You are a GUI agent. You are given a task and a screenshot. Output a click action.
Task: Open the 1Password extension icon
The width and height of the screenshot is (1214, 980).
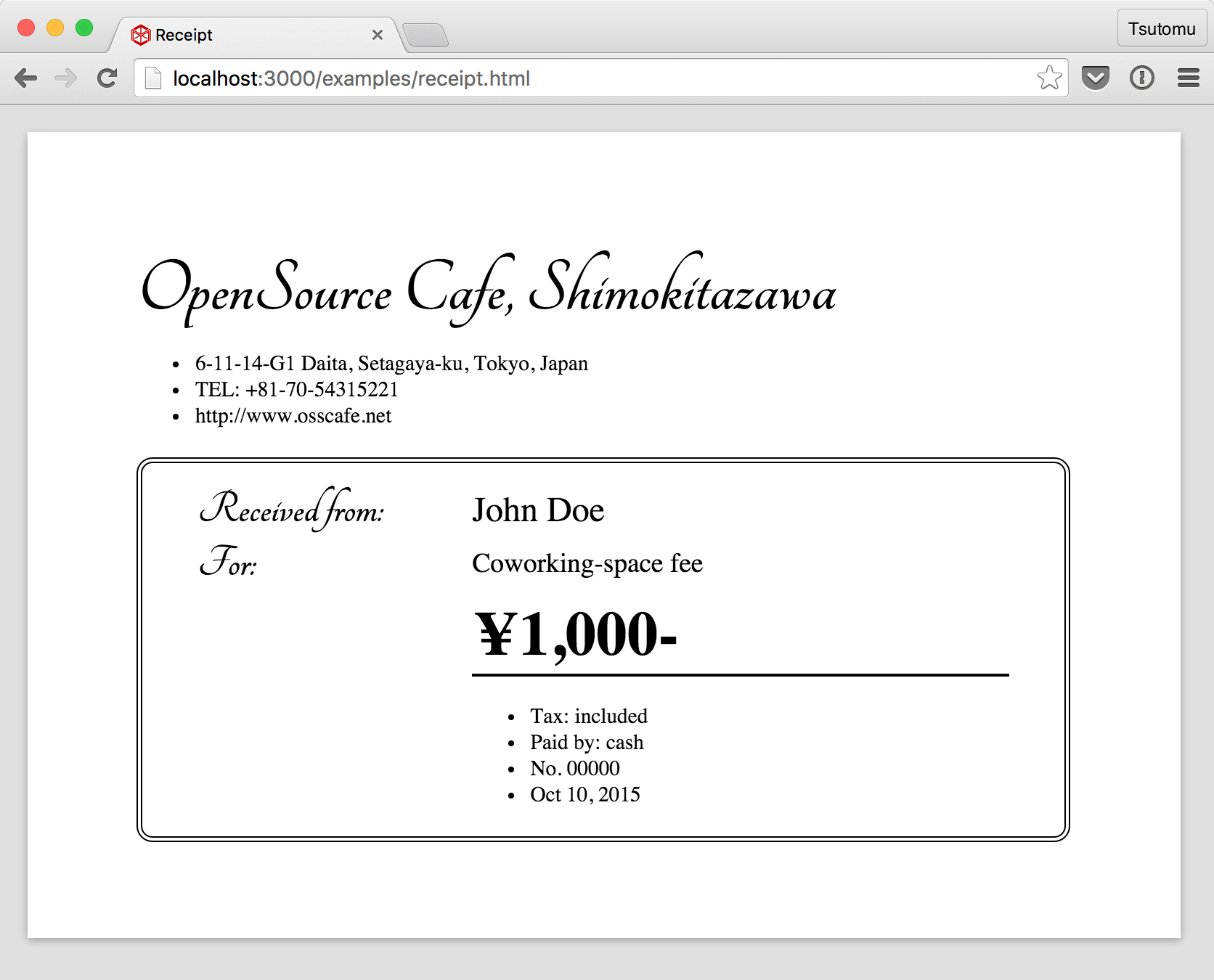(1141, 76)
